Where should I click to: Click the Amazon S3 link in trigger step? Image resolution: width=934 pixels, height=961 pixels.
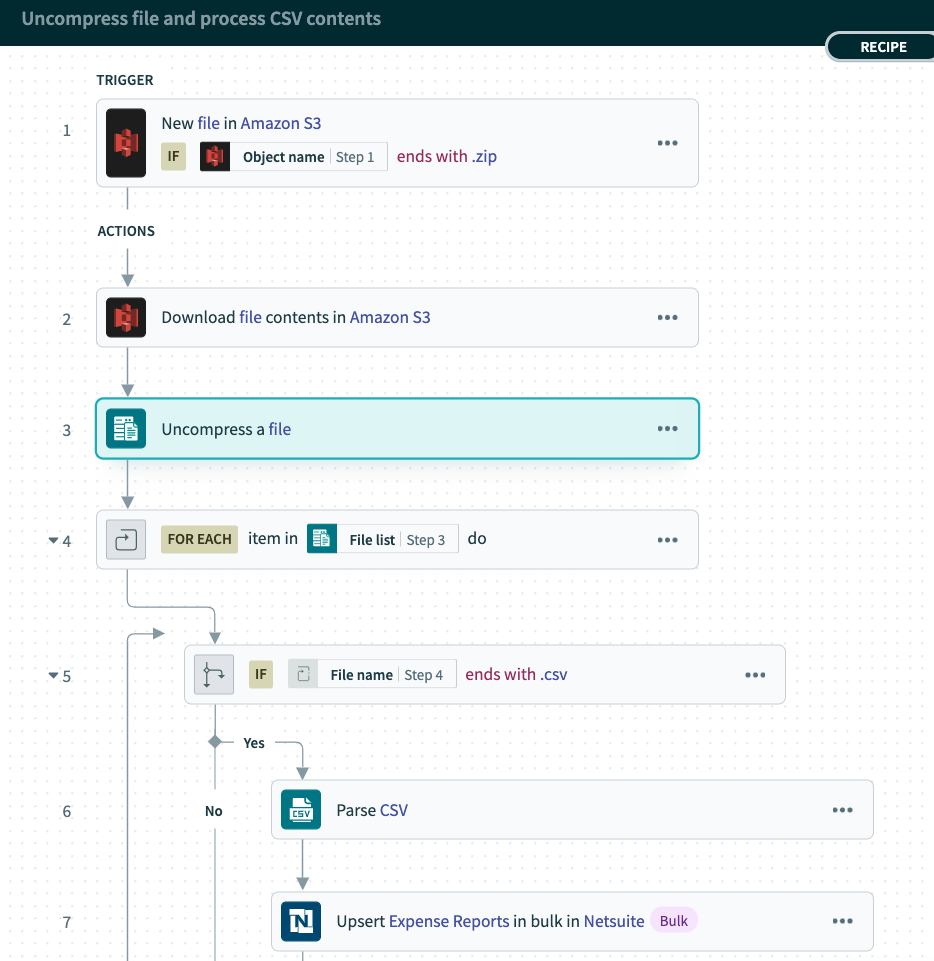(x=281, y=123)
